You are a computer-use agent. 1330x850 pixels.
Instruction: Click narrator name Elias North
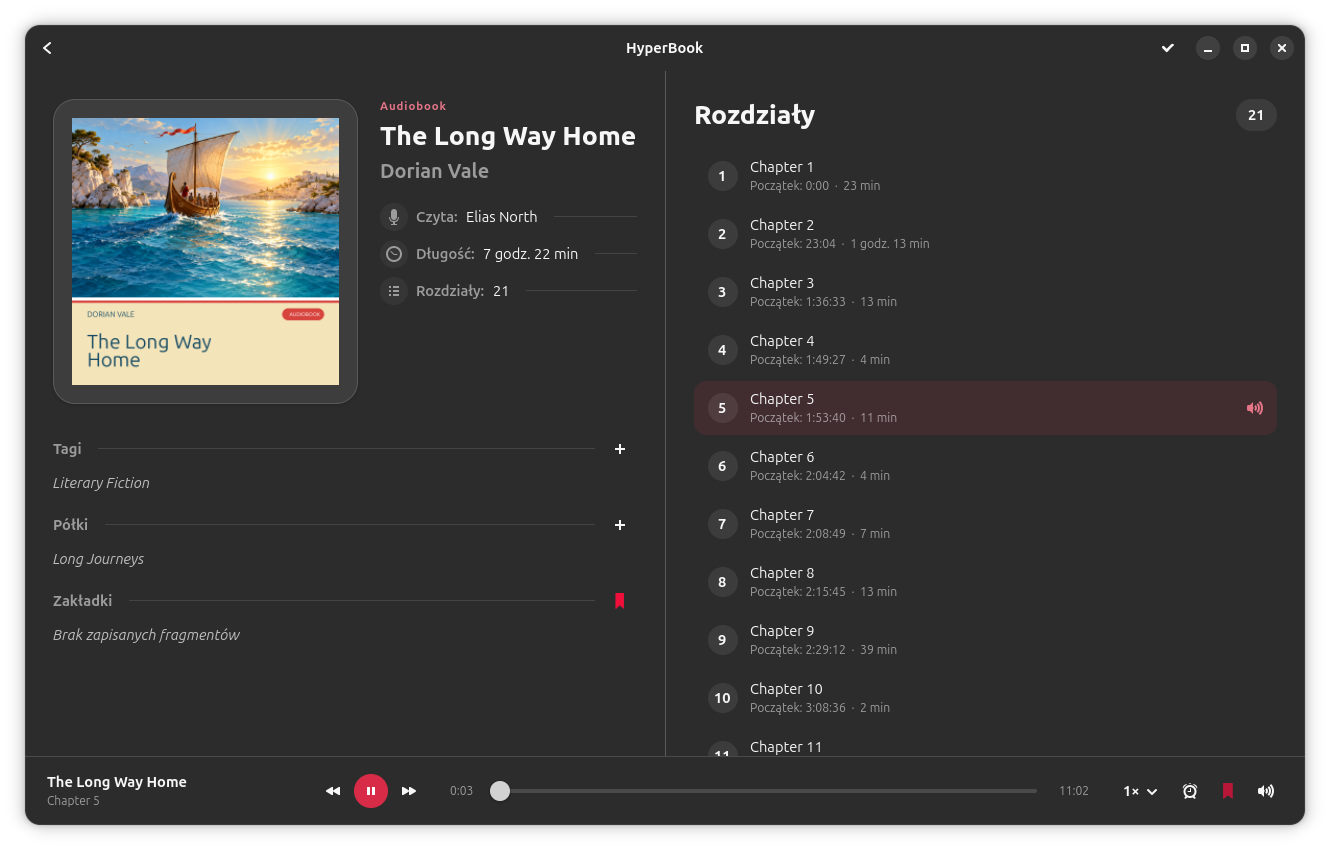(x=501, y=217)
